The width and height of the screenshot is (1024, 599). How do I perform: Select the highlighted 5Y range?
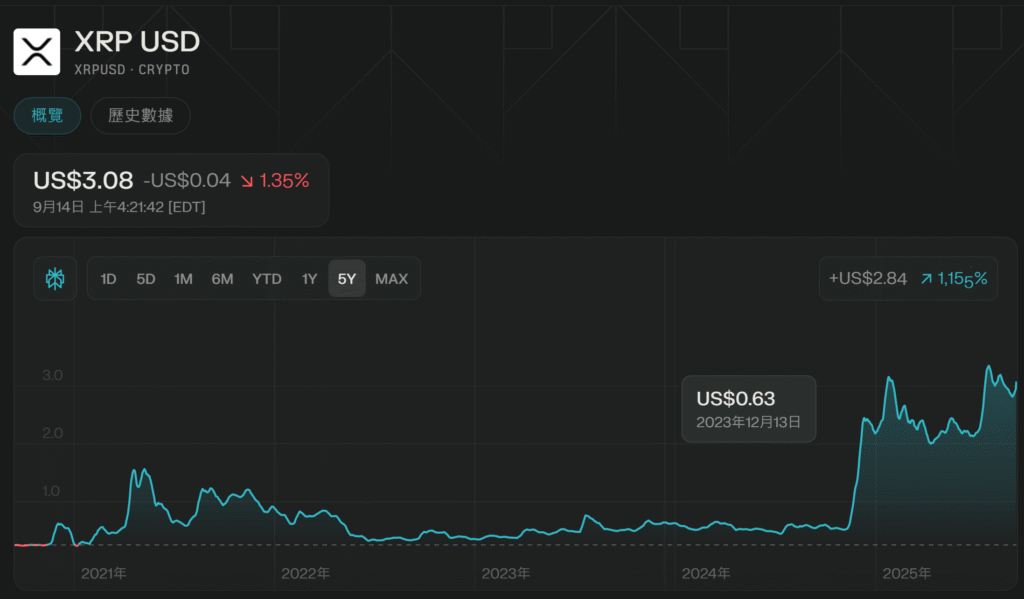pos(347,279)
